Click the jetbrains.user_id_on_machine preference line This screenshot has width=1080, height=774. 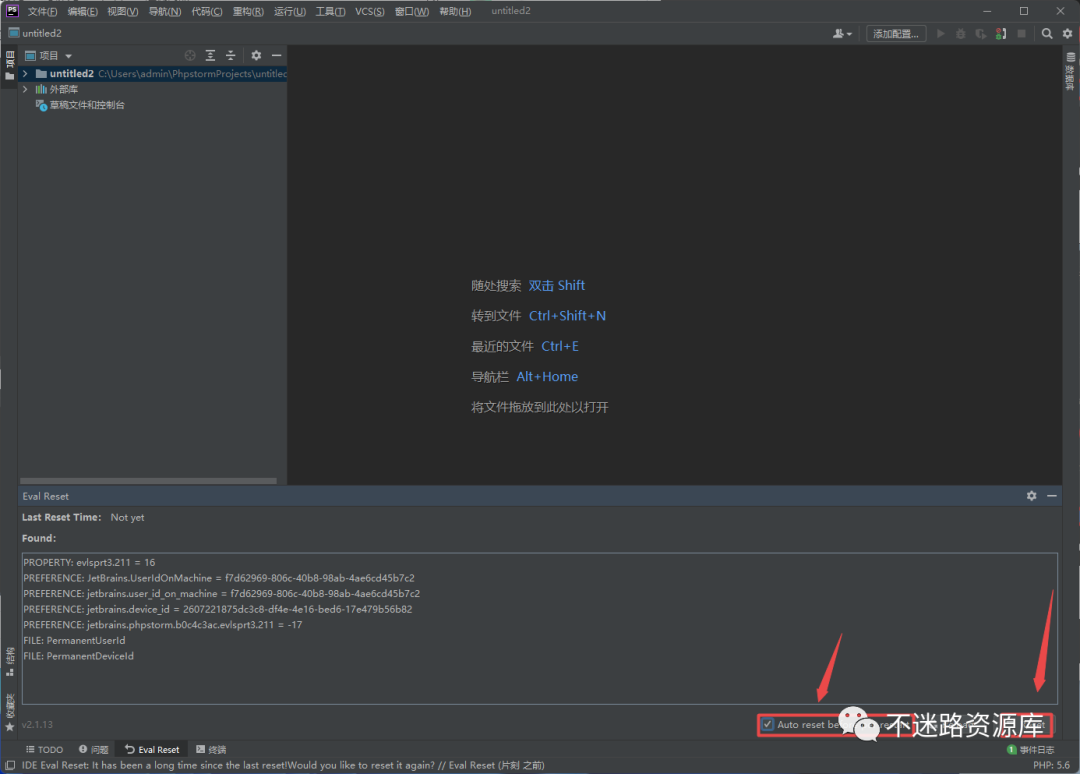(221, 594)
